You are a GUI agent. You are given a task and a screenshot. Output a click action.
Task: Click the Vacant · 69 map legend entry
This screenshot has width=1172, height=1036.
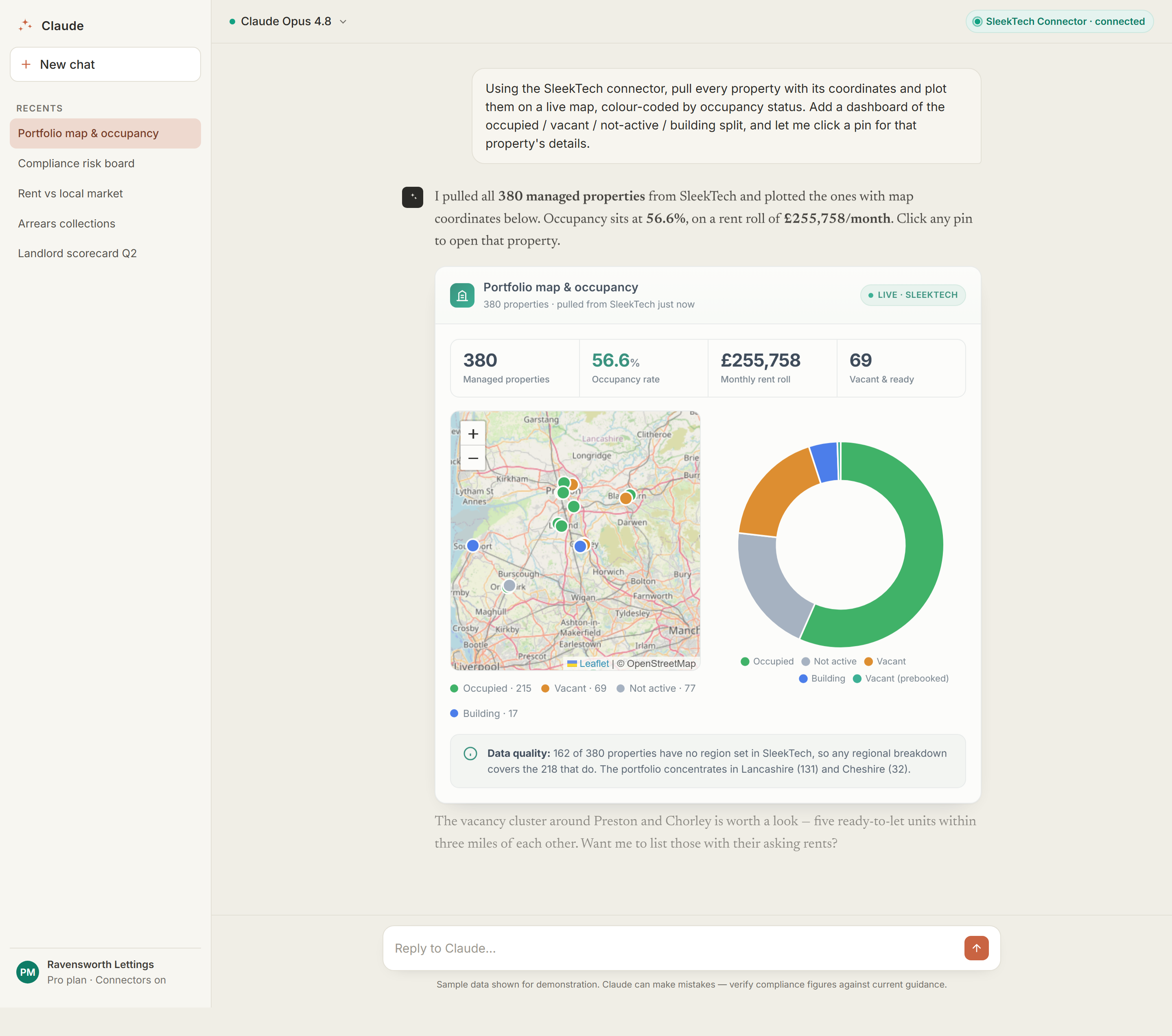[573, 688]
